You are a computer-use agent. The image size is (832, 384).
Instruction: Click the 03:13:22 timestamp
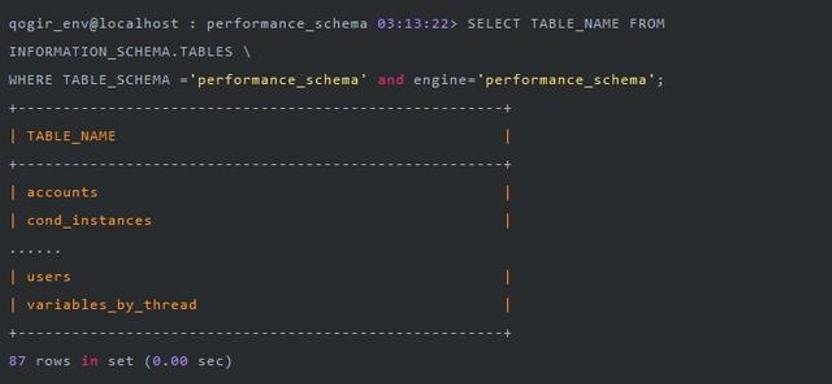tap(413, 24)
